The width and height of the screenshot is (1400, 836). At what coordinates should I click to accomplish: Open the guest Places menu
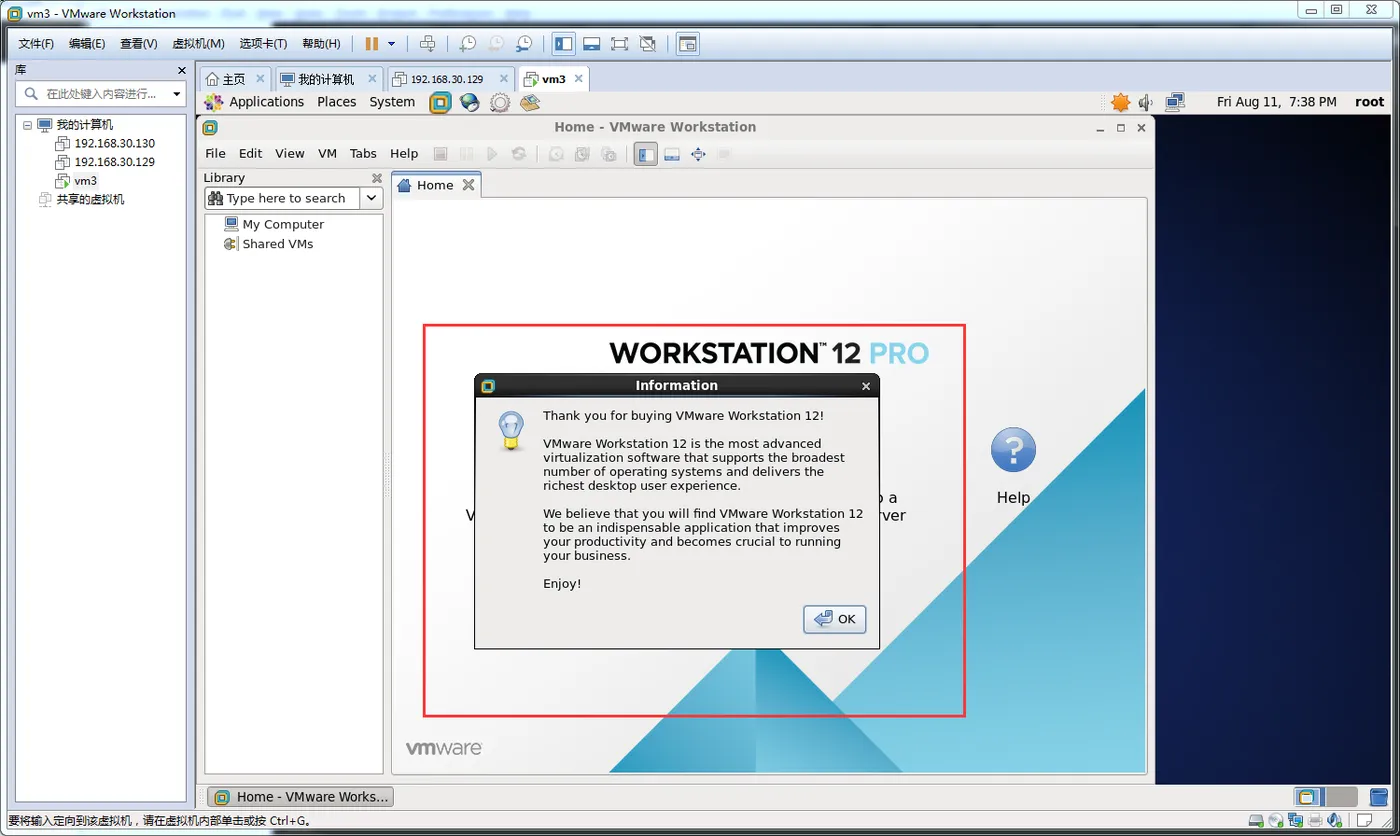pyautogui.click(x=337, y=102)
